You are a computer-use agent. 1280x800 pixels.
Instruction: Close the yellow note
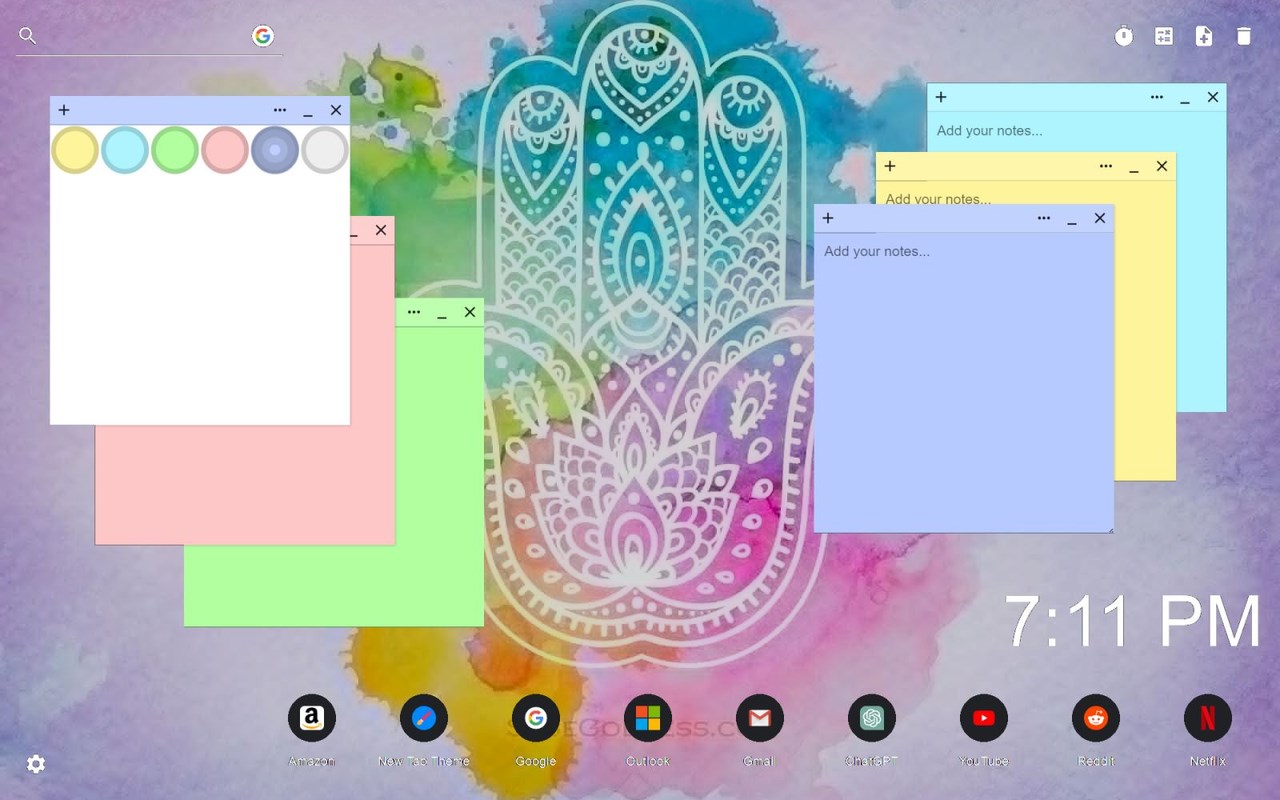1162,166
